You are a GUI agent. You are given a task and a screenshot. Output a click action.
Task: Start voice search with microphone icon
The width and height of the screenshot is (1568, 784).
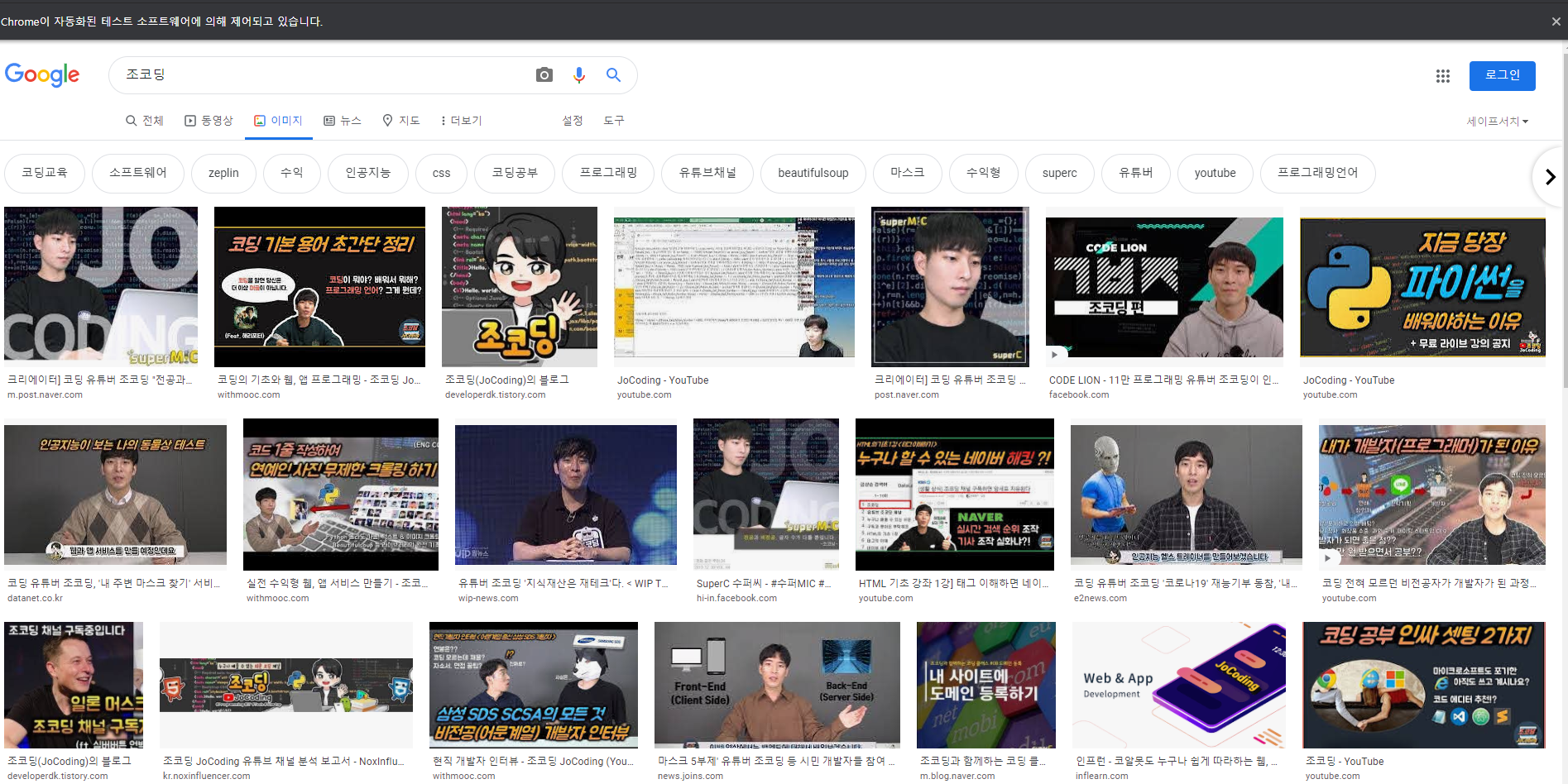(x=579, y=75)
